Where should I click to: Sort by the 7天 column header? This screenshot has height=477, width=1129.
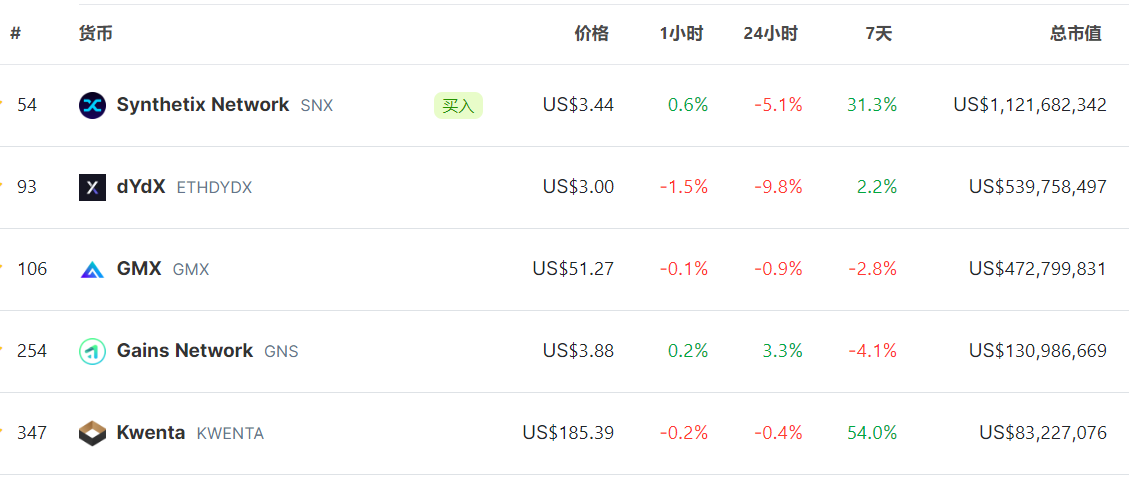point(878,33)
